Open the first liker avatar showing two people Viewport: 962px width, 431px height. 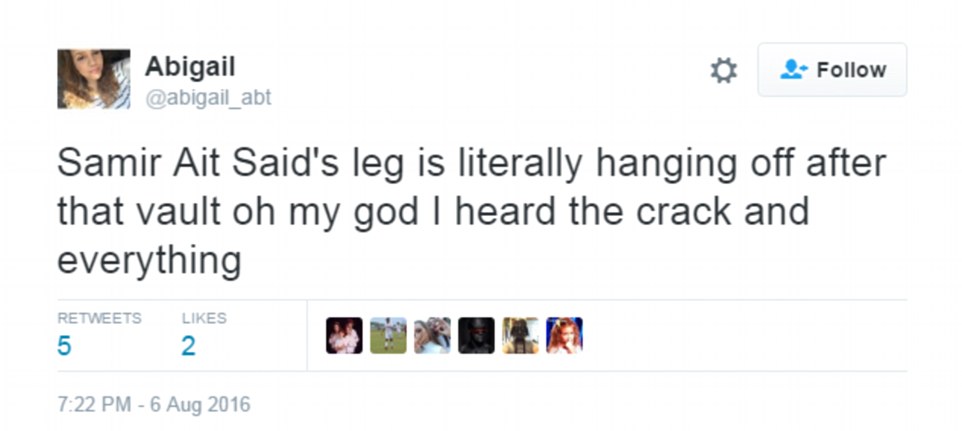click(x=345, y=336)
